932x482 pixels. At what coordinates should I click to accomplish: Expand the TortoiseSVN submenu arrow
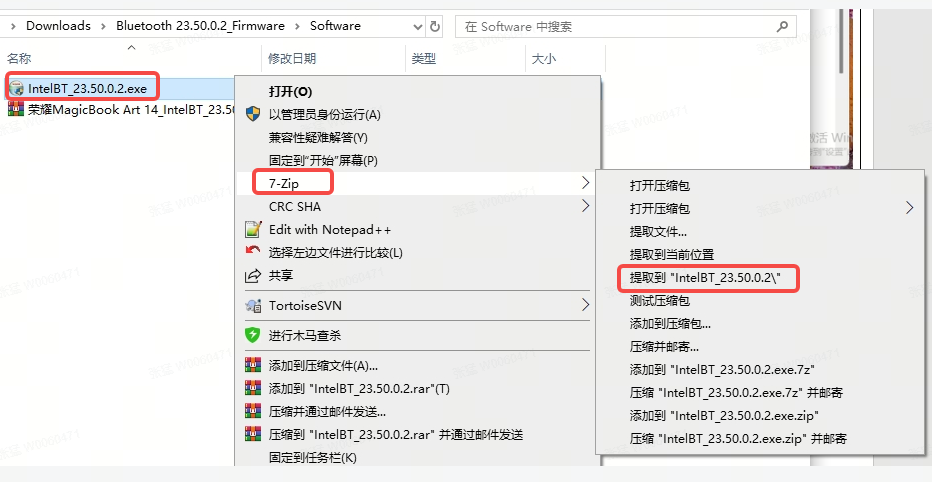585,305
